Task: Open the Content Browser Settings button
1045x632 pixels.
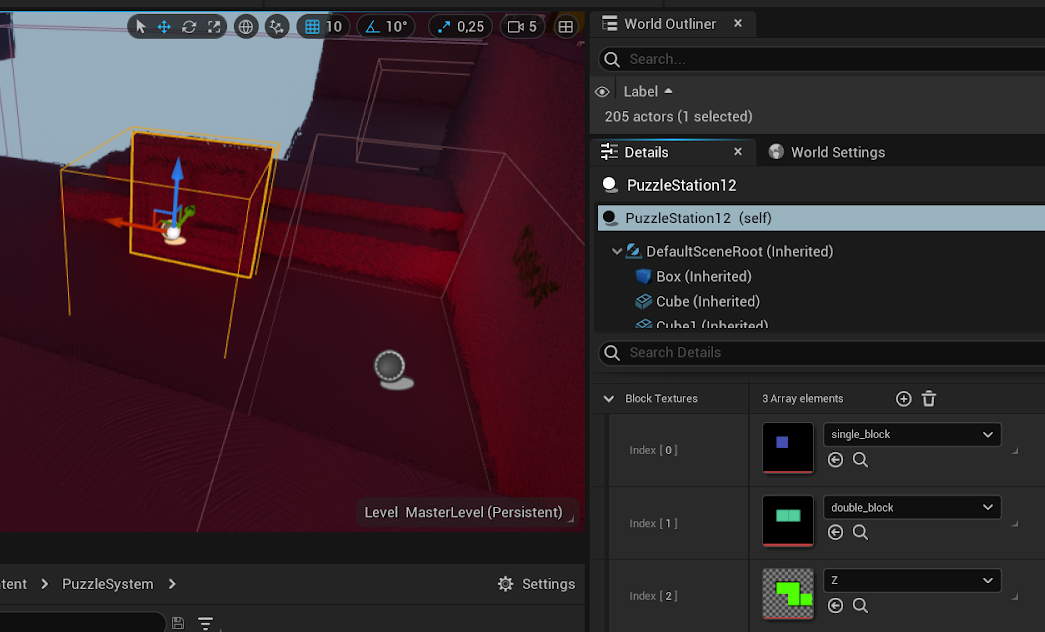Action: point(536,584)
